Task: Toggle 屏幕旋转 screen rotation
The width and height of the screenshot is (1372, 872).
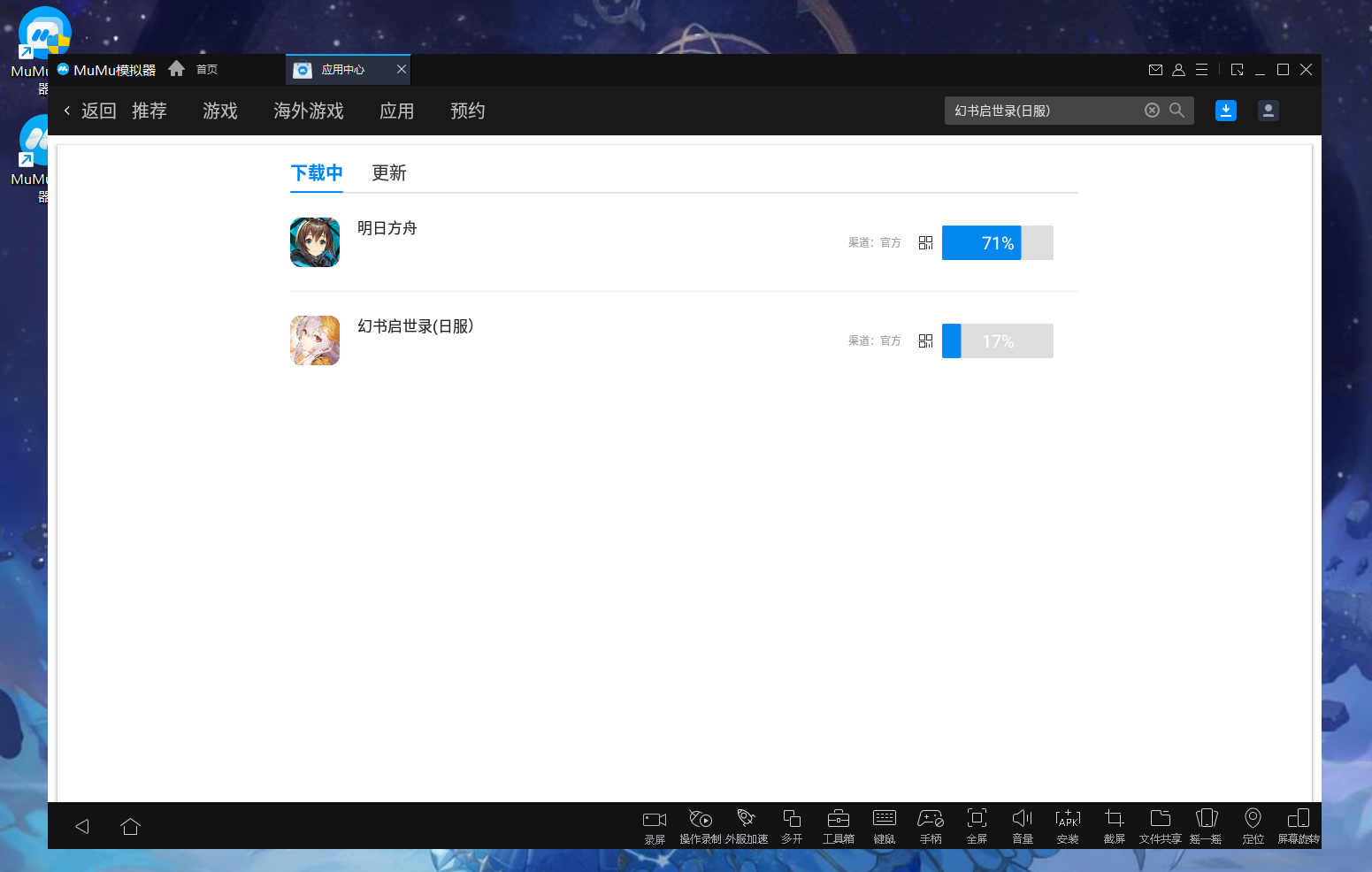Action: 1299,827
